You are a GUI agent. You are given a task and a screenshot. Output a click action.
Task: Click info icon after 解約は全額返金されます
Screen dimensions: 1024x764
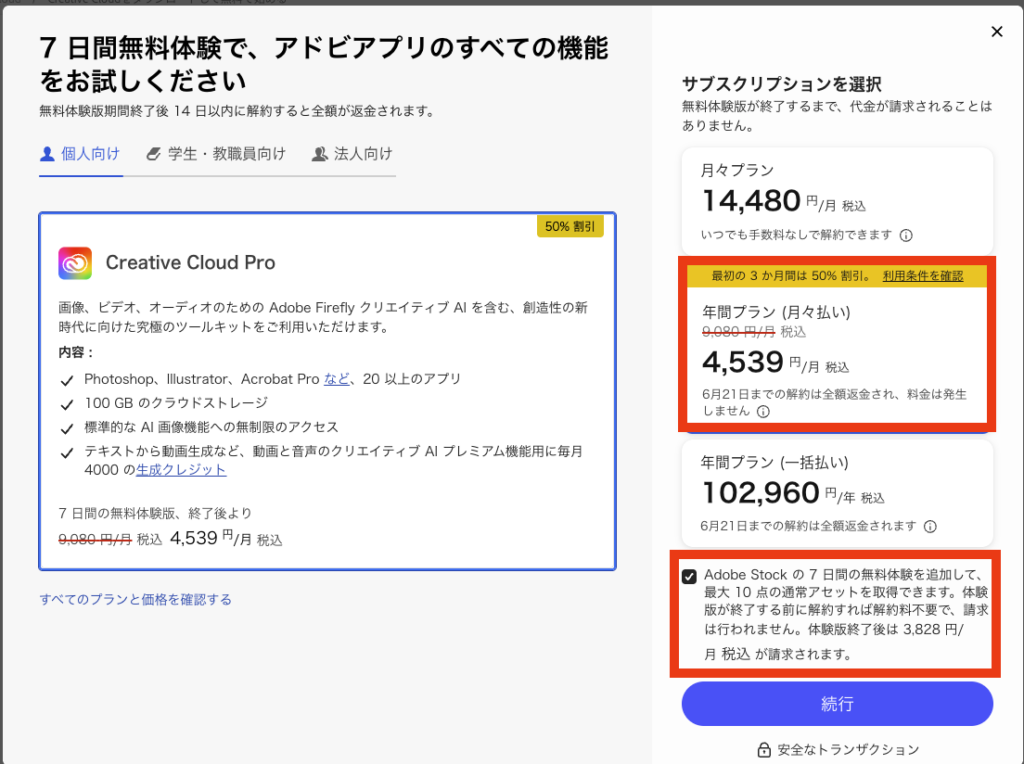(930, 526)
